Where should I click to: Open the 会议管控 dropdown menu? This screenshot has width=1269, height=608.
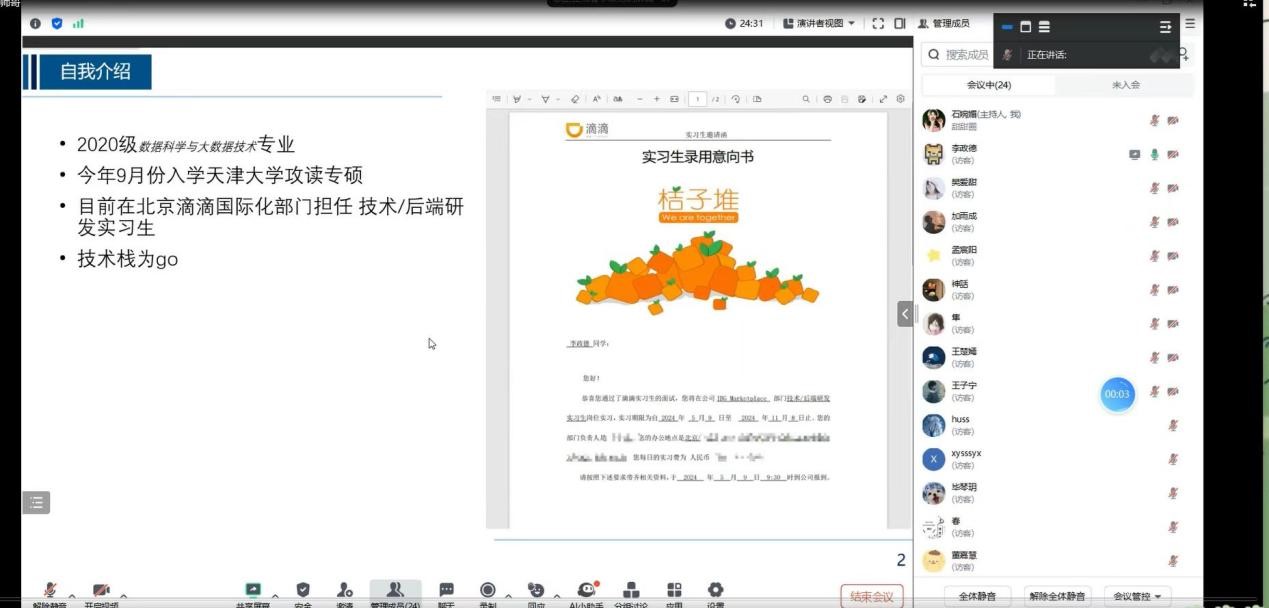coord(1138,596)
